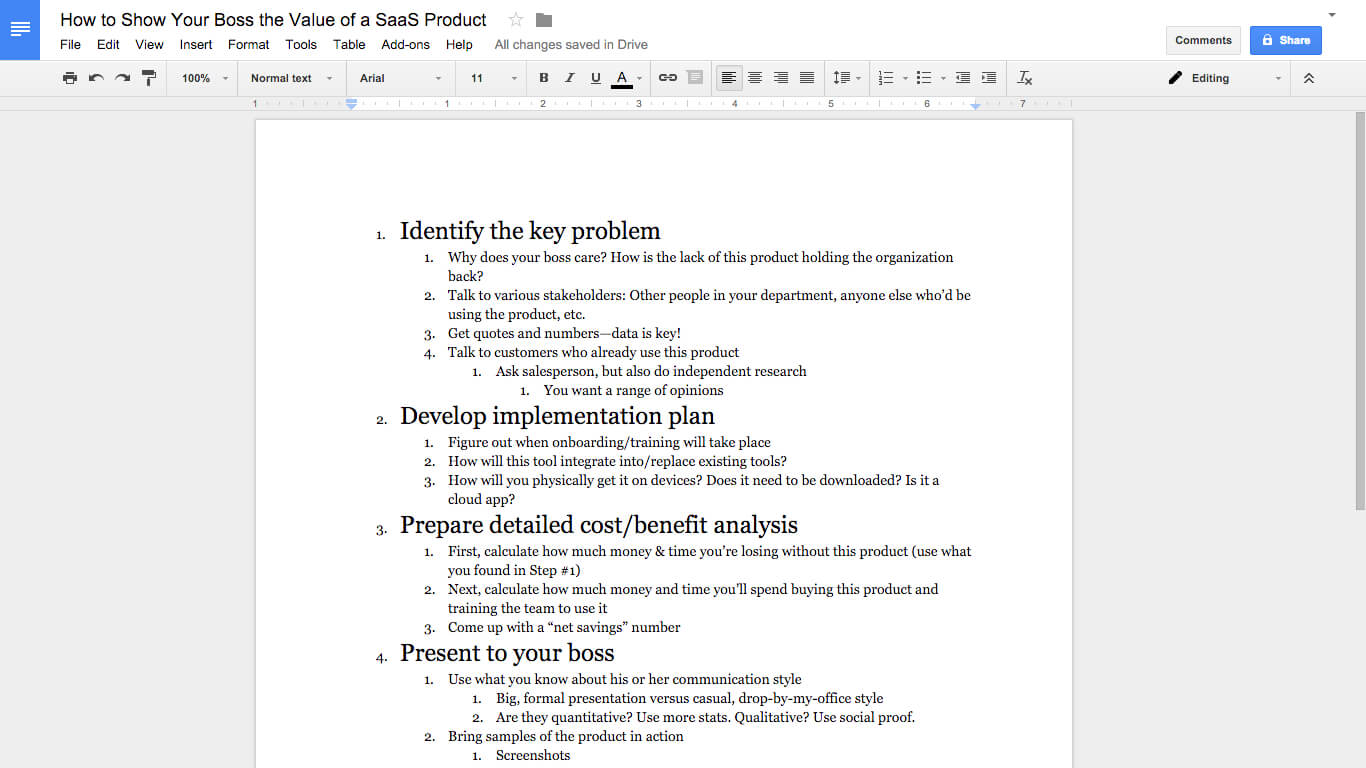This screenshot has height=768, width=1366.
Task: Decrease indent
Action: 963,78
